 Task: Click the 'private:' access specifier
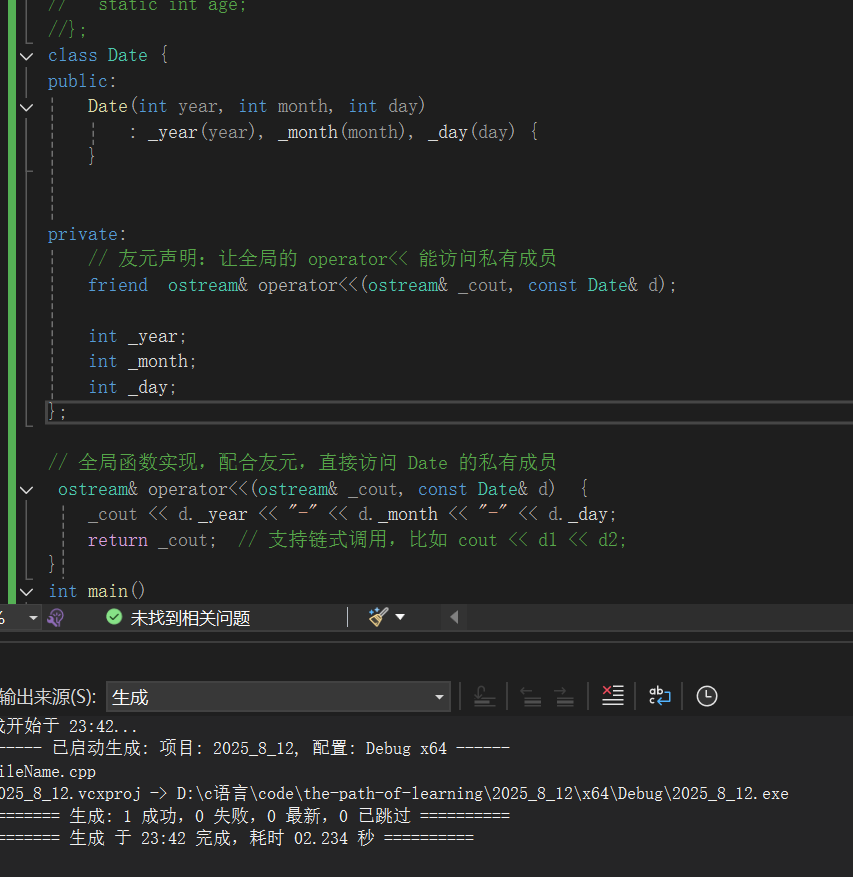click(87, 234)
